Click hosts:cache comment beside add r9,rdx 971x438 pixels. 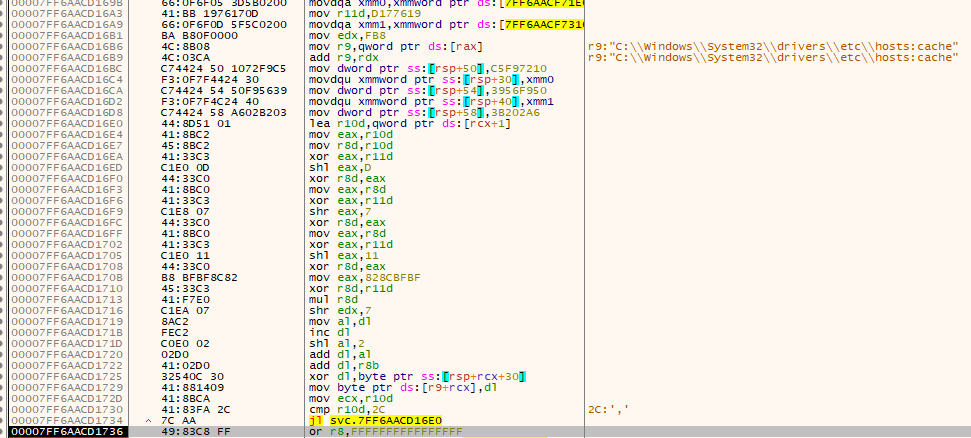pos(775,58)
